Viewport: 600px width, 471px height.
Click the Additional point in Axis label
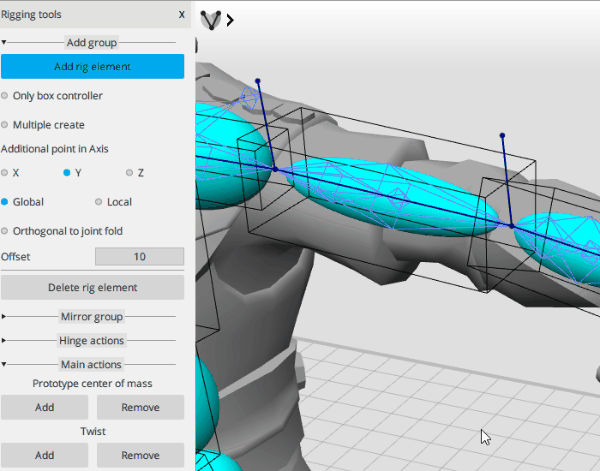click(55, 149)
